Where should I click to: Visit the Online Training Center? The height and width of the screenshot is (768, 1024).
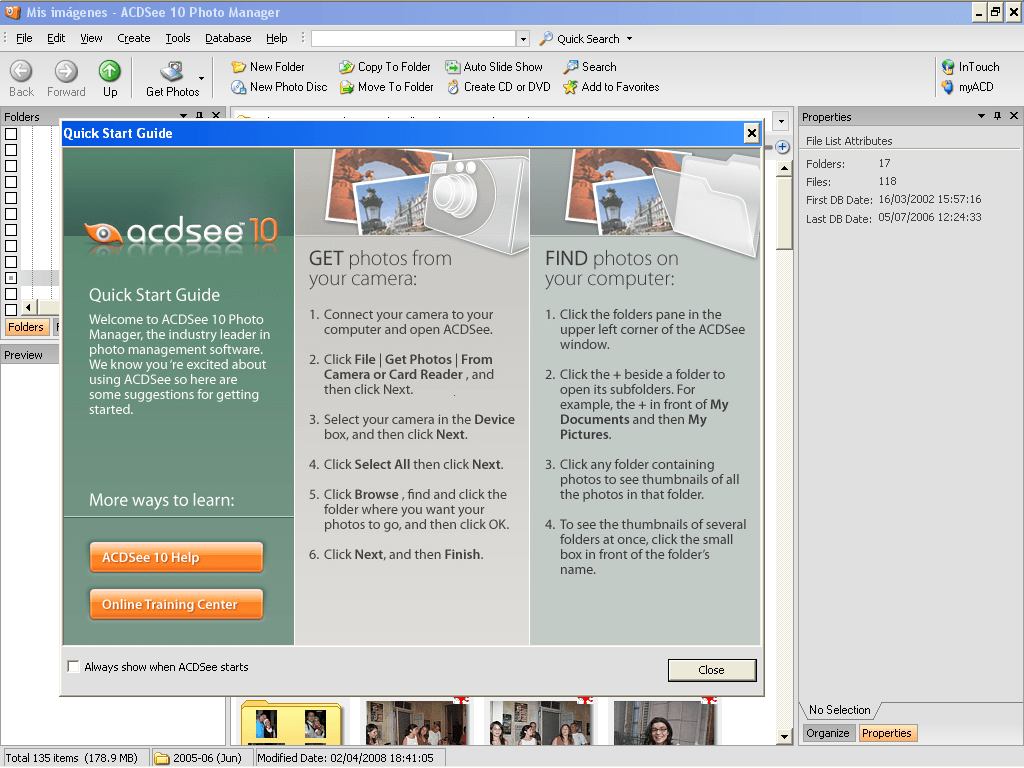176,604
